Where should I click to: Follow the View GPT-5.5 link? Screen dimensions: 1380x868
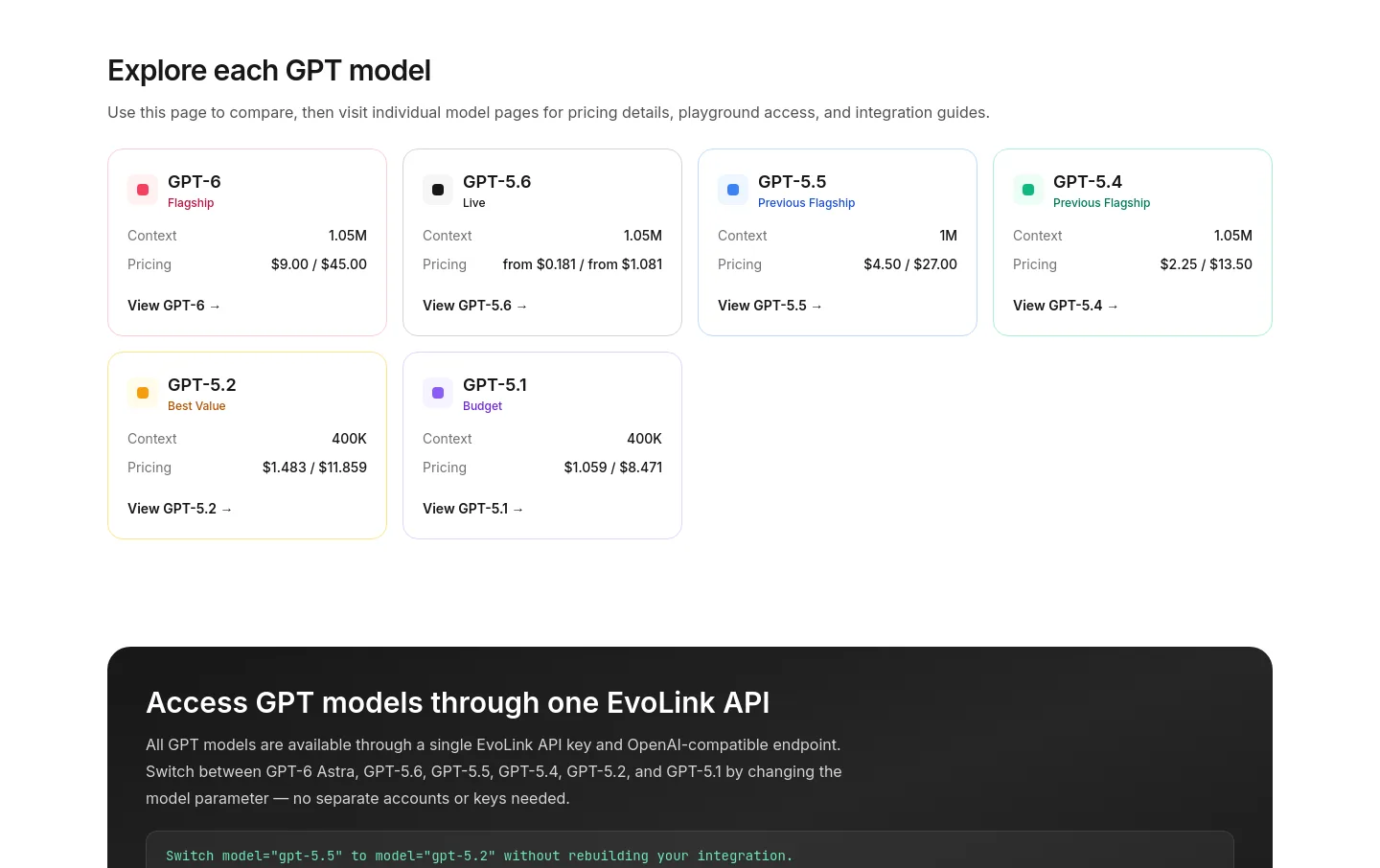(770, 306)
